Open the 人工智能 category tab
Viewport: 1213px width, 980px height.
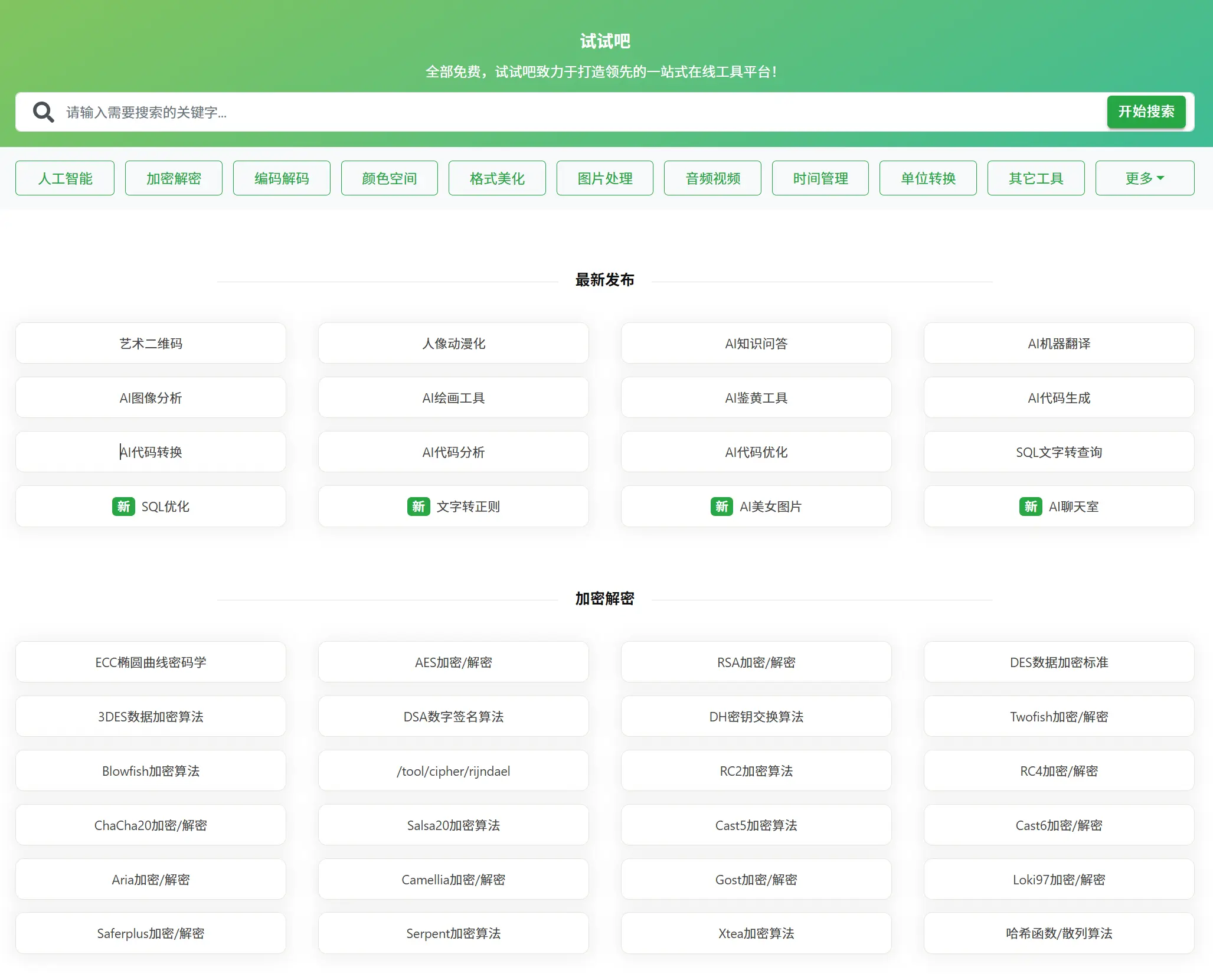(65, 178)
